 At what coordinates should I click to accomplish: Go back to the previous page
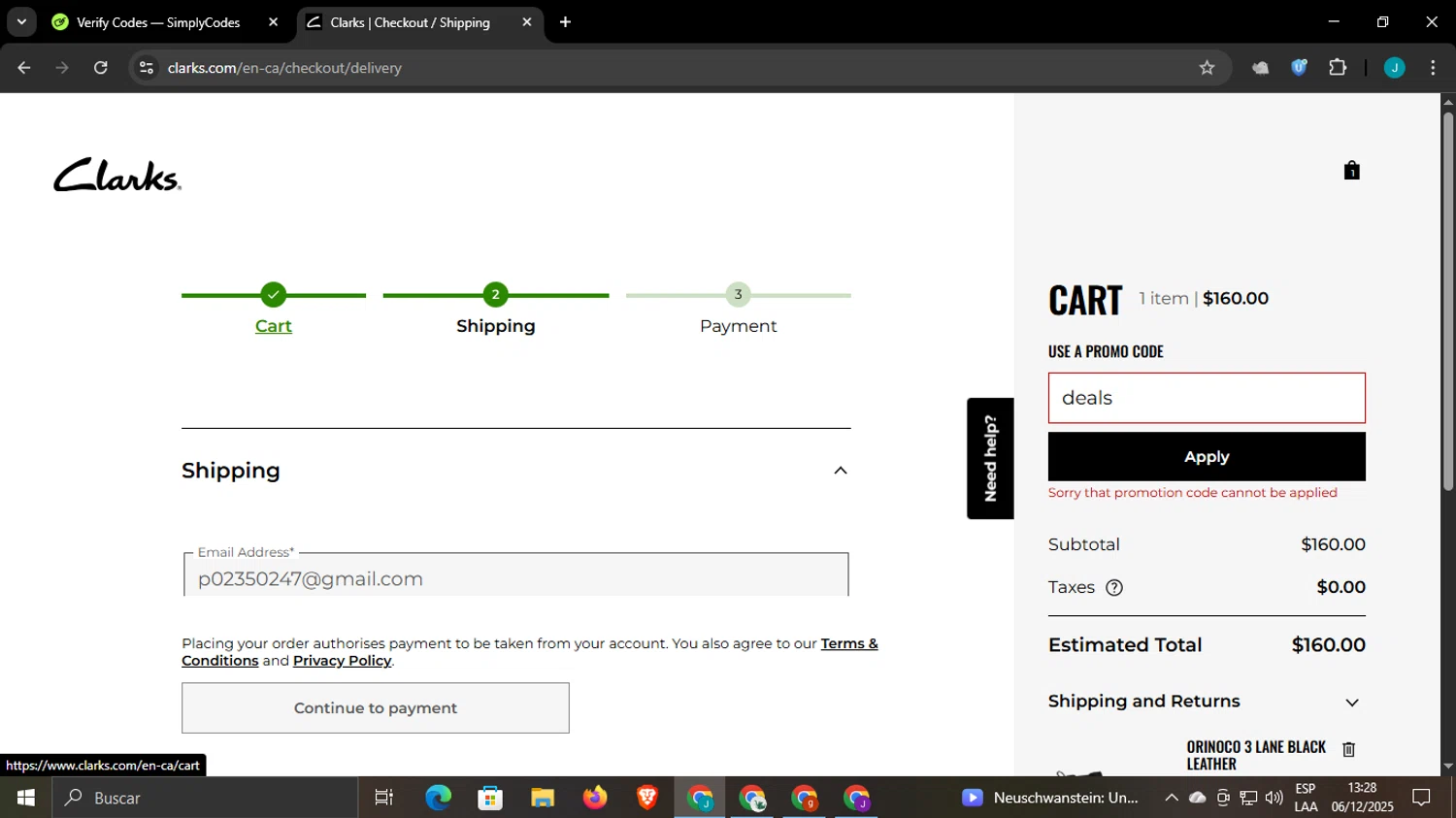(x=24, y=68)
